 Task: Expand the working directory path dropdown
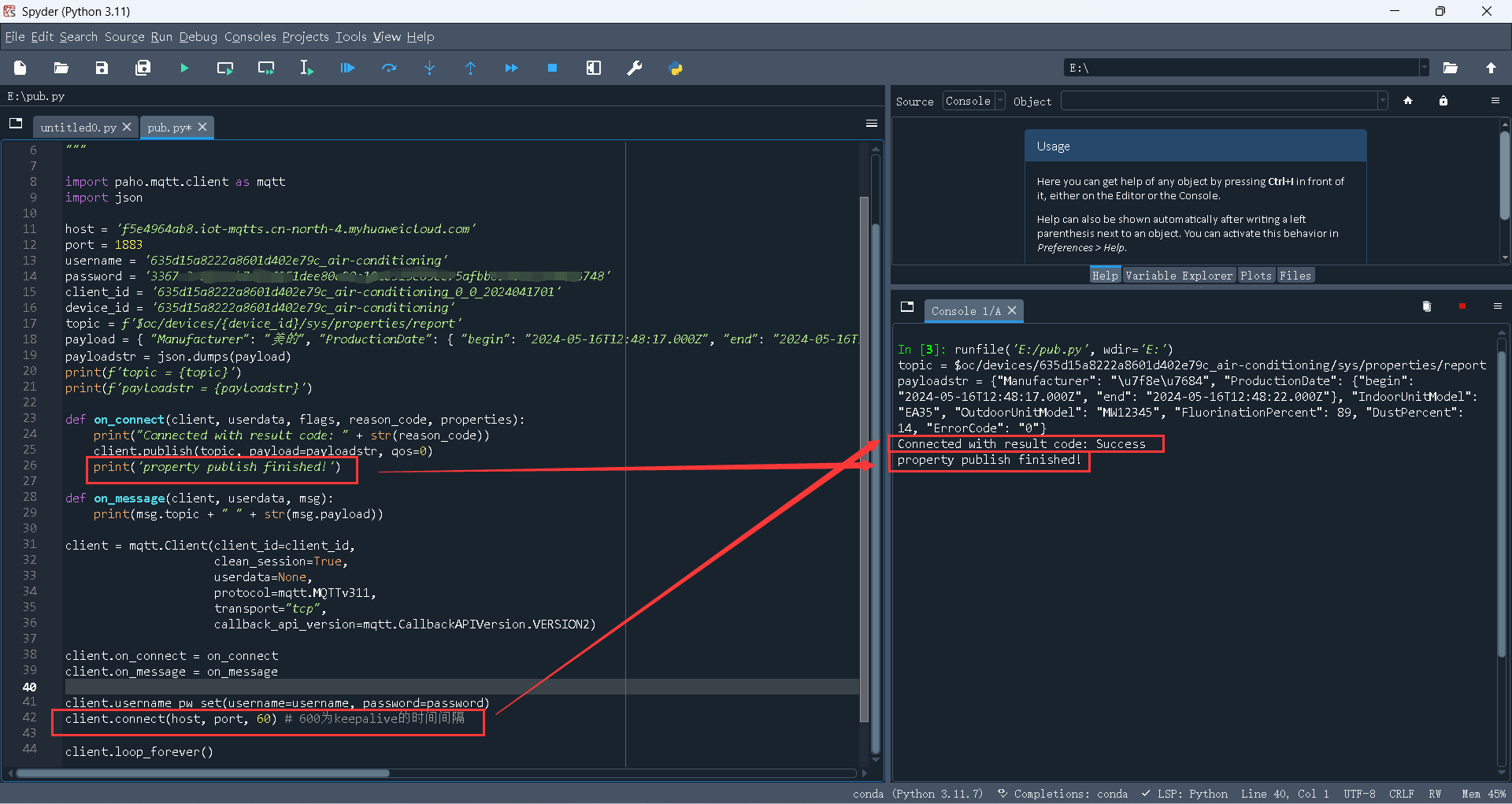pos(1424,68)
